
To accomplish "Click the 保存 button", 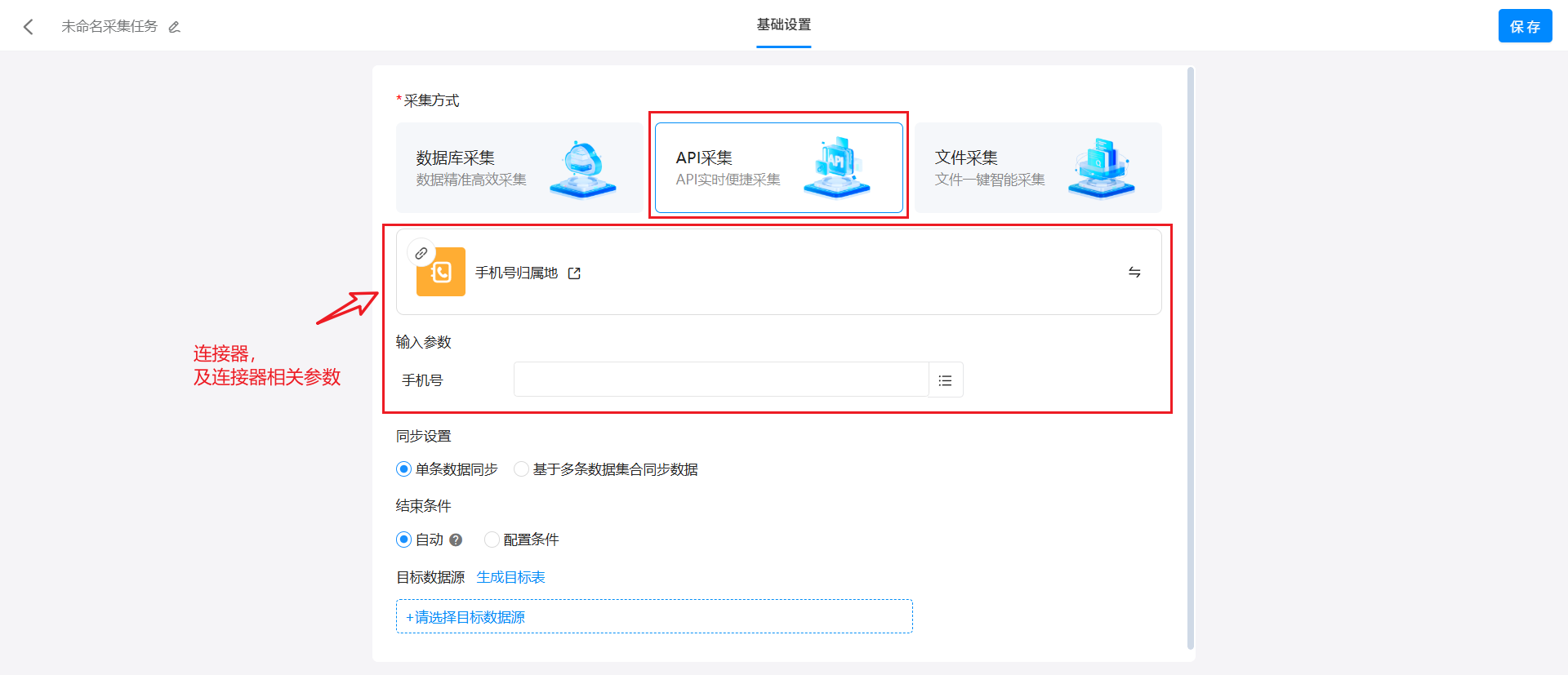I will [x=1525, y=26].
